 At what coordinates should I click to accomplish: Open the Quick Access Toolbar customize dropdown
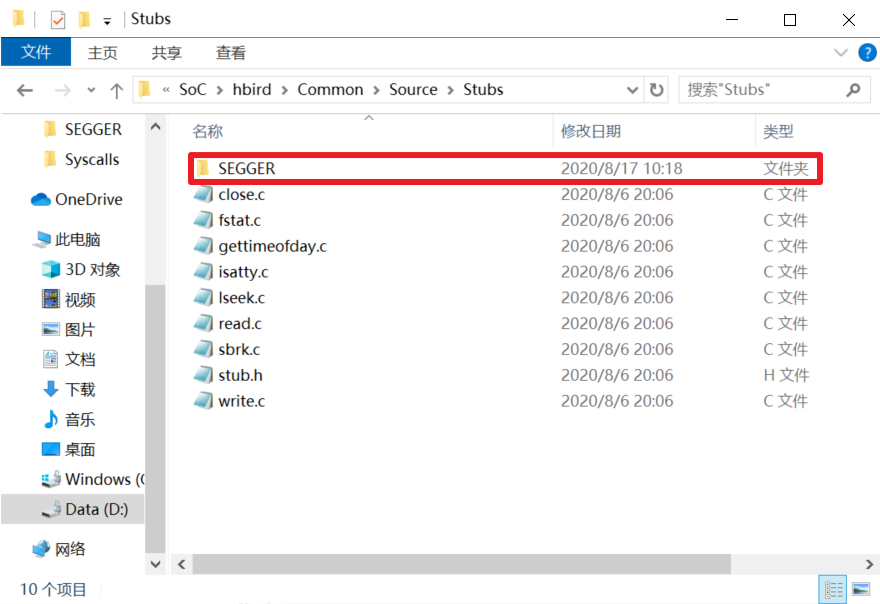[x=107, y=21]
